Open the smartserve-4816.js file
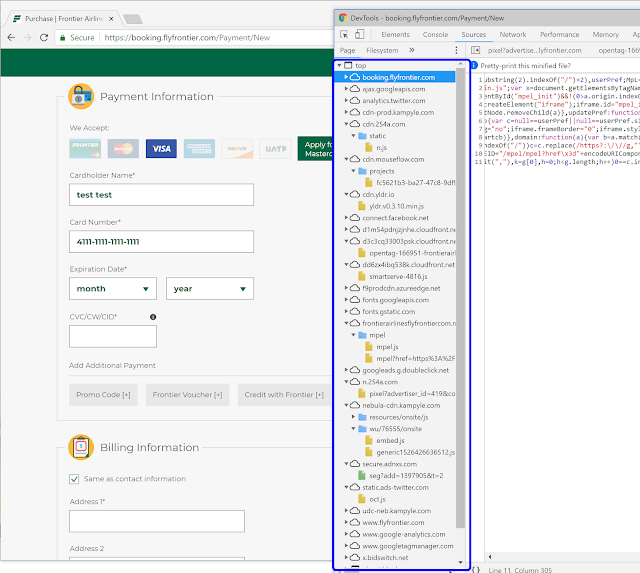The width and height of the screenshot is (640, 573). pyautogui.click(x=398, y=276)
